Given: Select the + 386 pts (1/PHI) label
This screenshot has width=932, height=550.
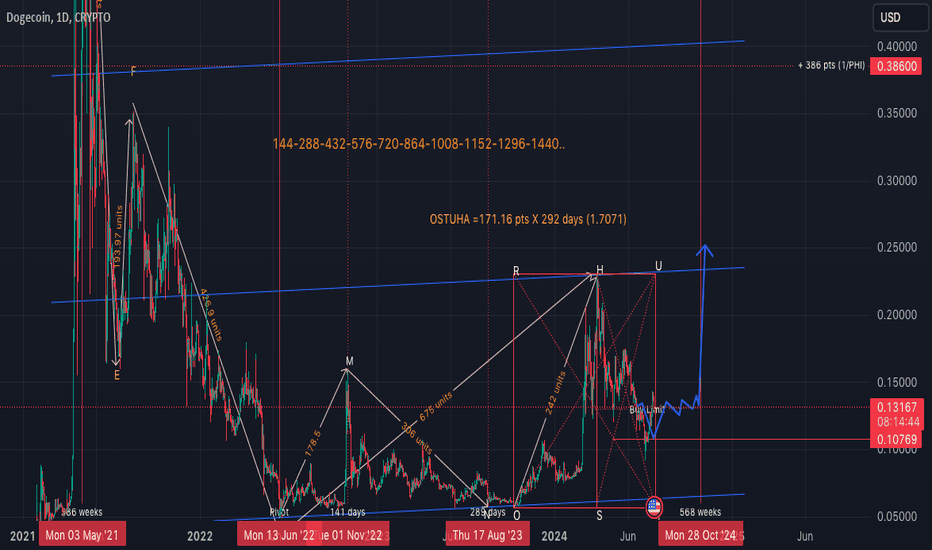Looking at the screenshot, I should (x=831, y=65).
